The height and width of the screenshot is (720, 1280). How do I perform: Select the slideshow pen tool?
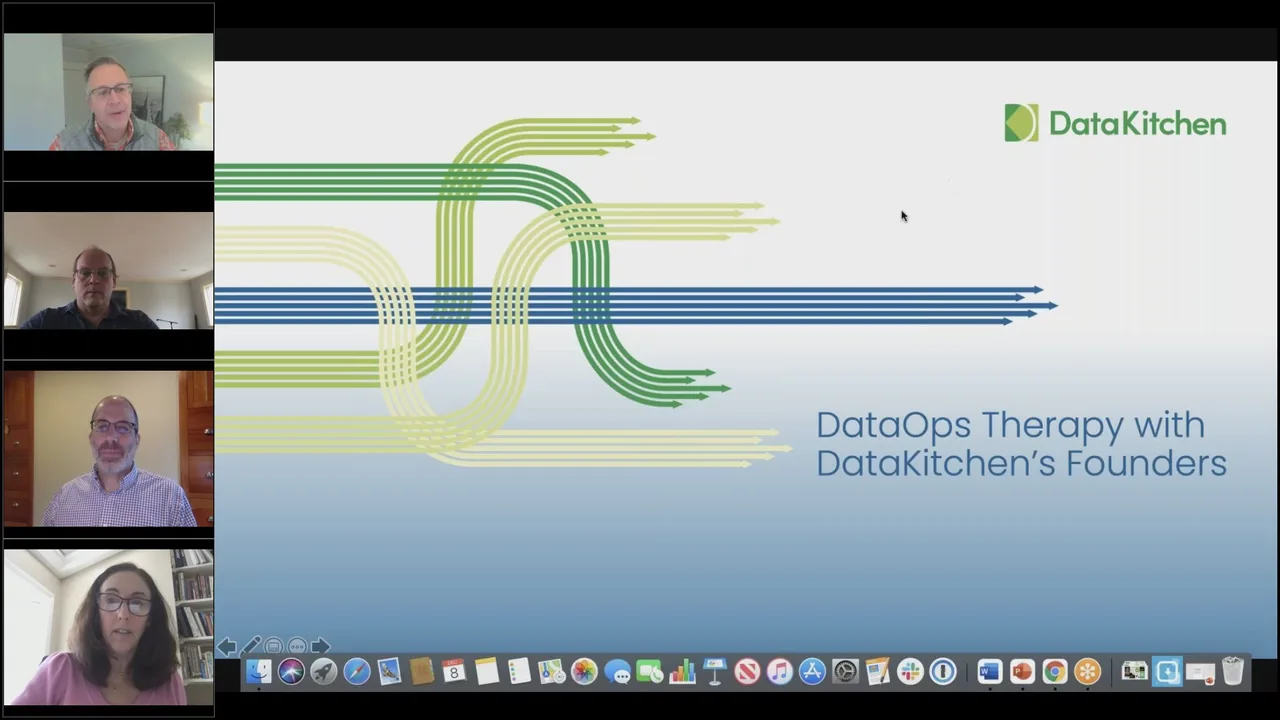point(250,646)
